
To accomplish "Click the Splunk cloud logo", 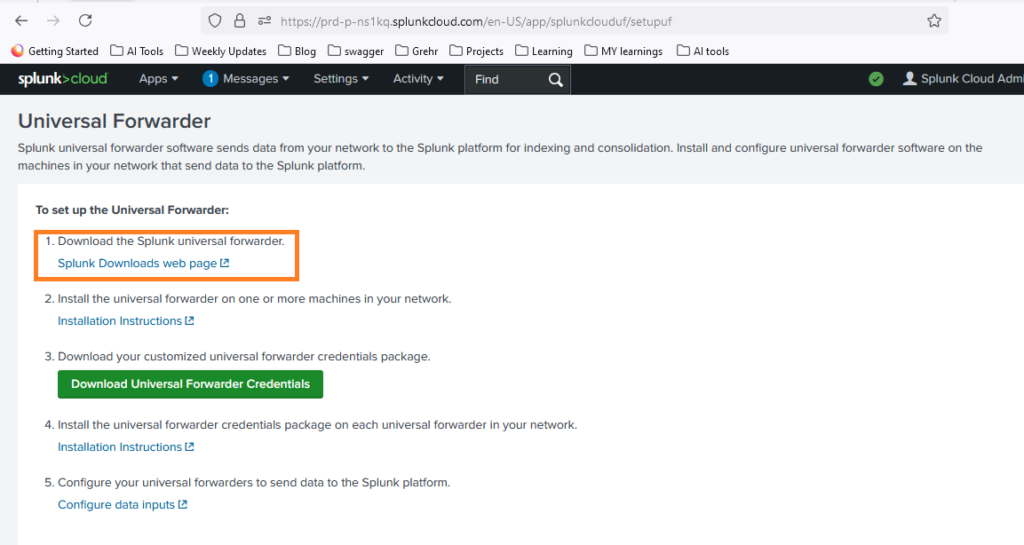I will tap(62, 79).
